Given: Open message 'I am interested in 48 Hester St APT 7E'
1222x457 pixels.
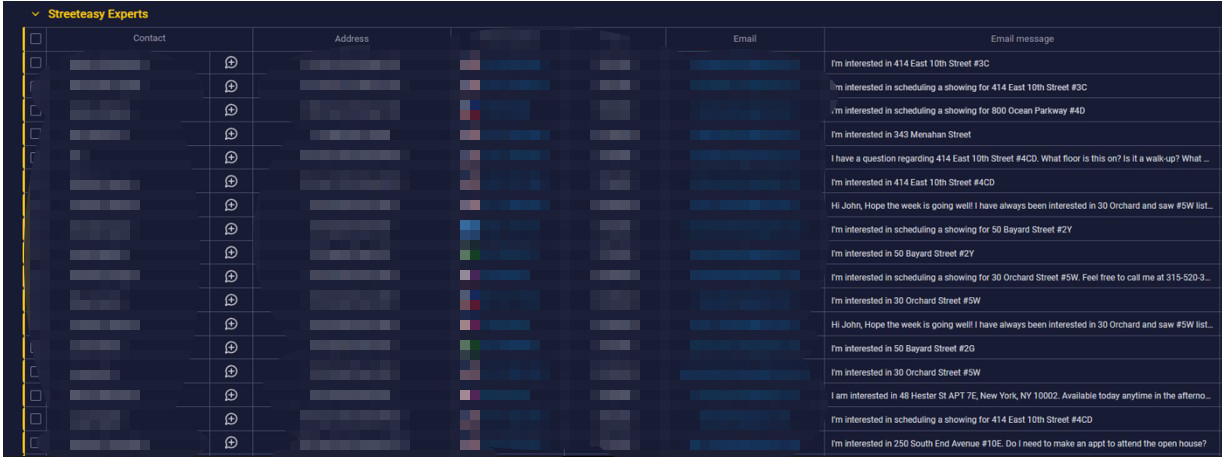Looking at the screenshot, I should point(1021,395).
